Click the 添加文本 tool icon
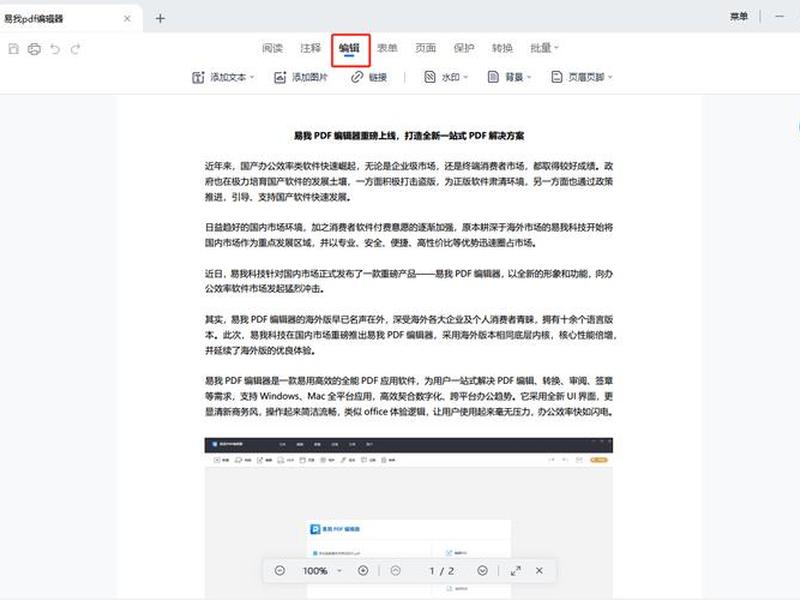 (x=198, y=78)
